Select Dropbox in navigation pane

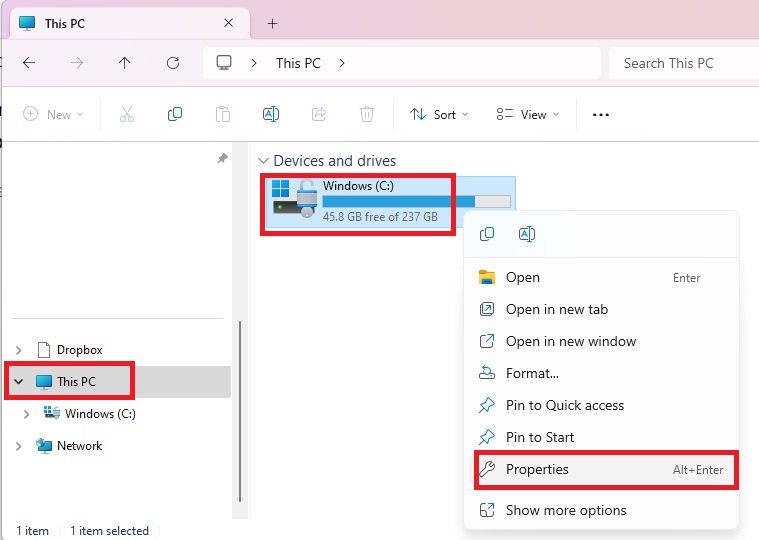pos(79,350)
